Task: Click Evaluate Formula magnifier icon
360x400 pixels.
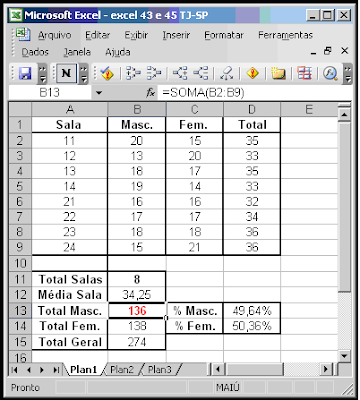Action: click(330, 73)
